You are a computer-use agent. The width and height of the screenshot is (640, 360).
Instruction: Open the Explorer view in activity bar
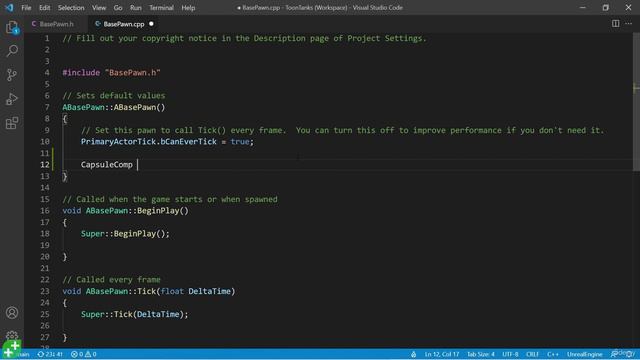pyautogui.click(x=12, y=28)
